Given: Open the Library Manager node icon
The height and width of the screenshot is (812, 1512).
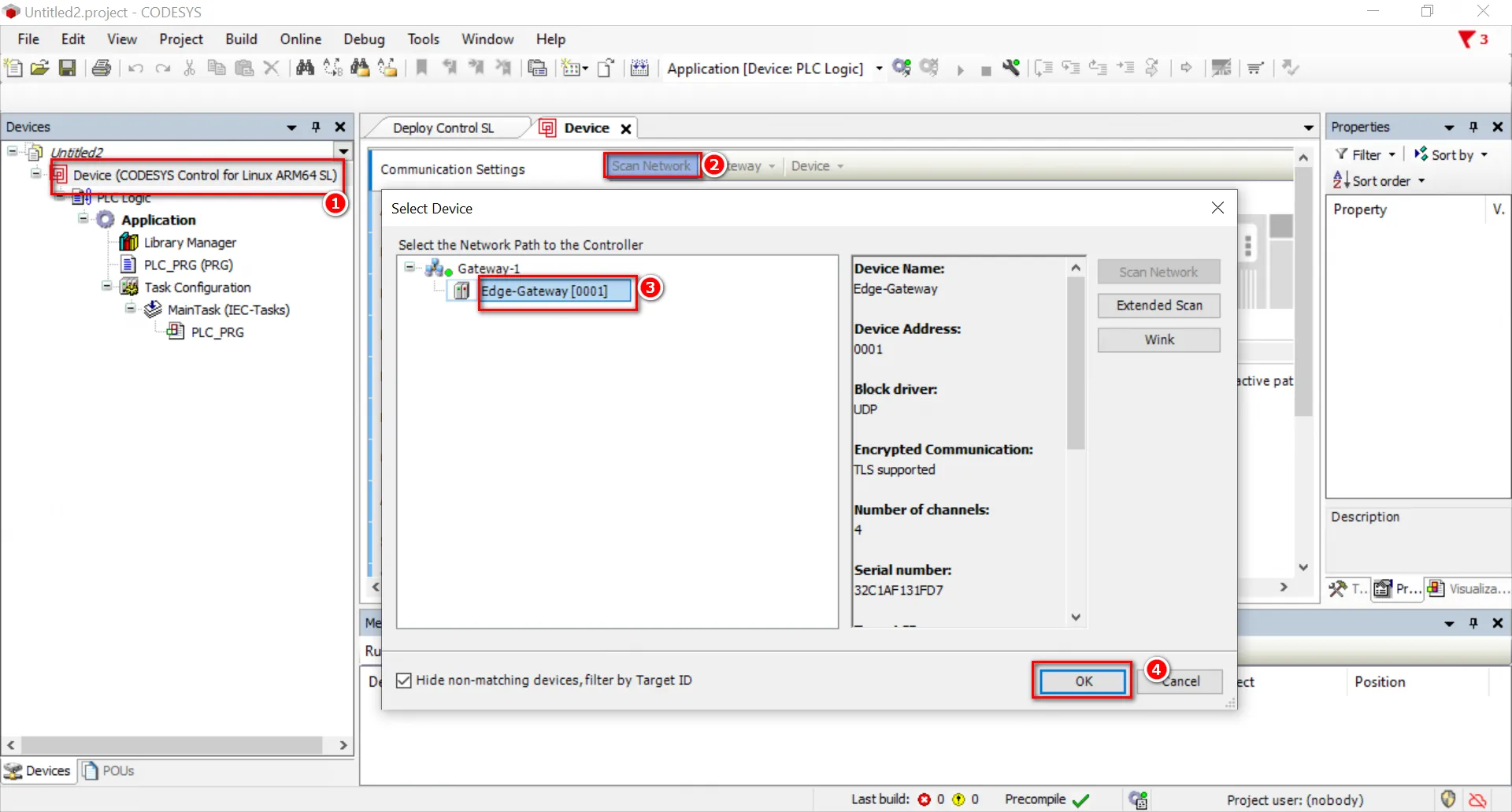Looking at the screenshot, I should tap(128, 243).
